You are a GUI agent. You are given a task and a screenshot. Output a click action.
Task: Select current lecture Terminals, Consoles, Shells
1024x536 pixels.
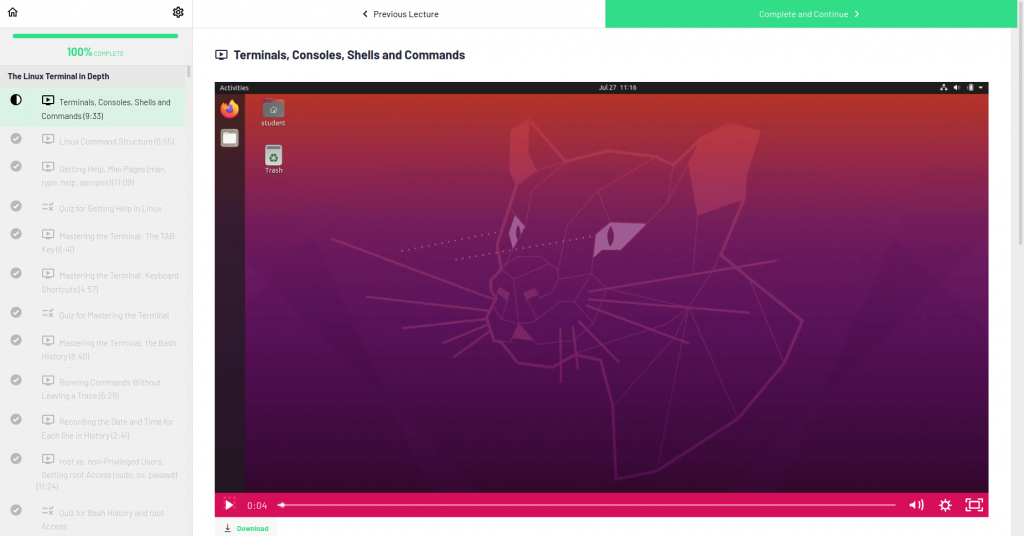93,108
